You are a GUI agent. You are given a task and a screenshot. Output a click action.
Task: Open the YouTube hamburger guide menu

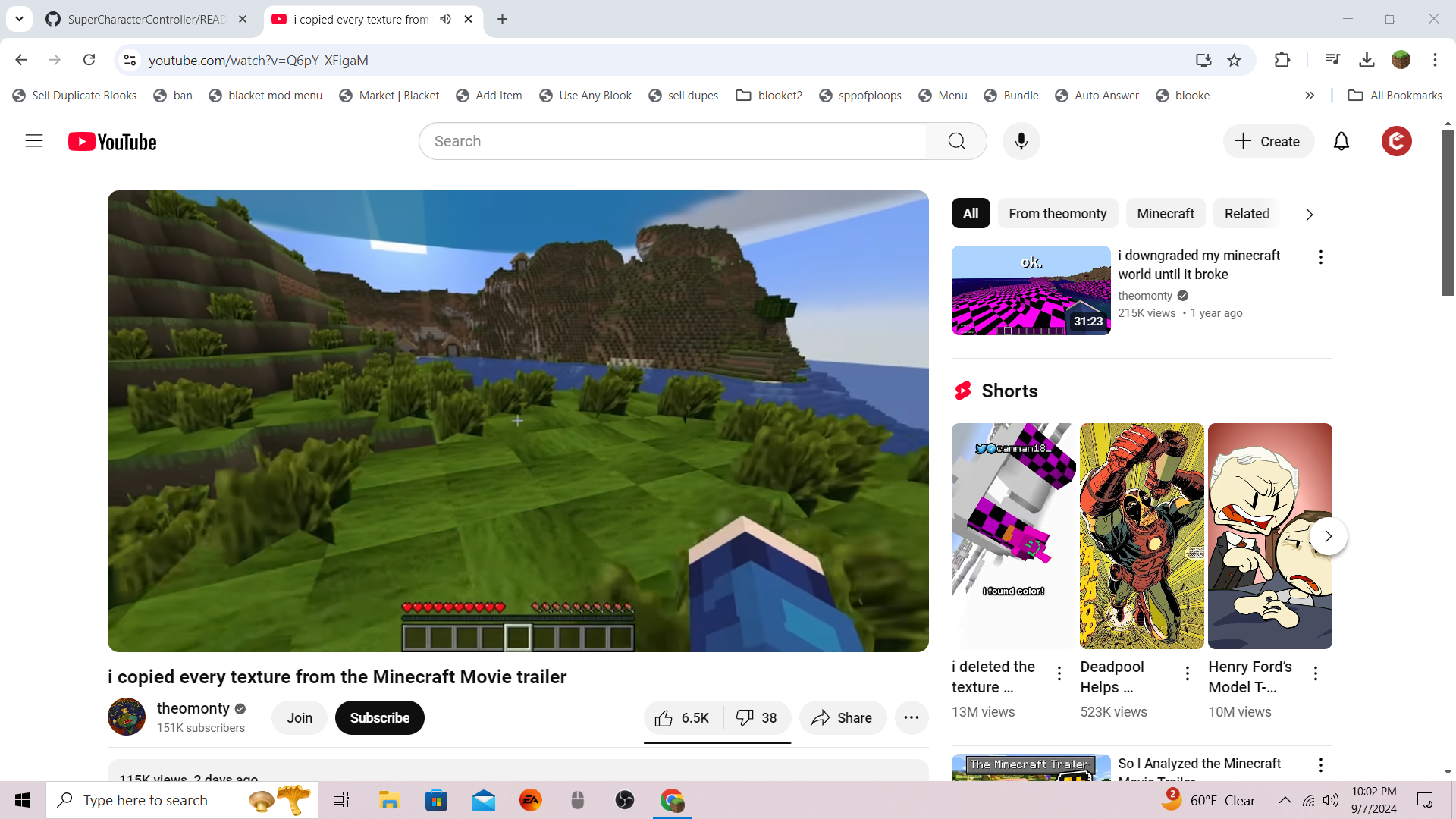pyautogui.click(x=34, y=141)
